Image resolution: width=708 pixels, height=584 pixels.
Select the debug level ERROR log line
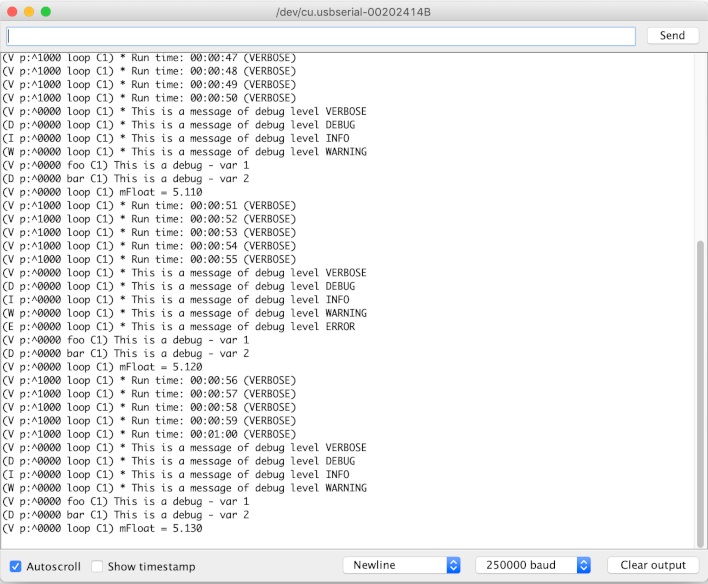(x=183, y=327)
